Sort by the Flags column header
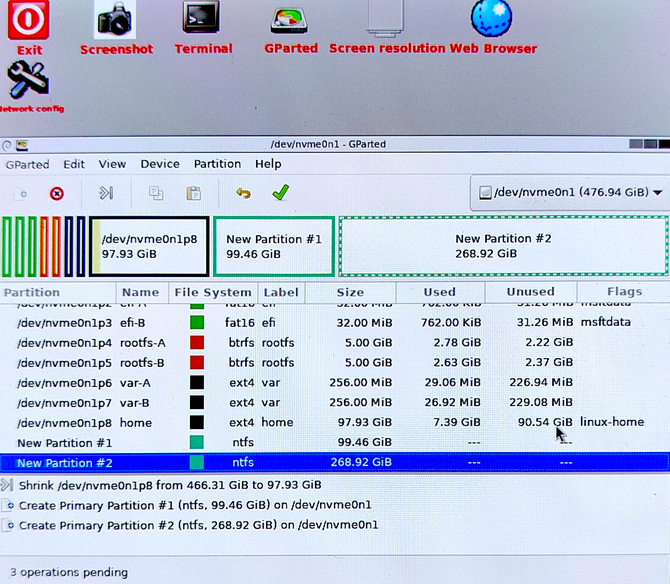This screenshot has width=670, height=584. pos(624,292)
